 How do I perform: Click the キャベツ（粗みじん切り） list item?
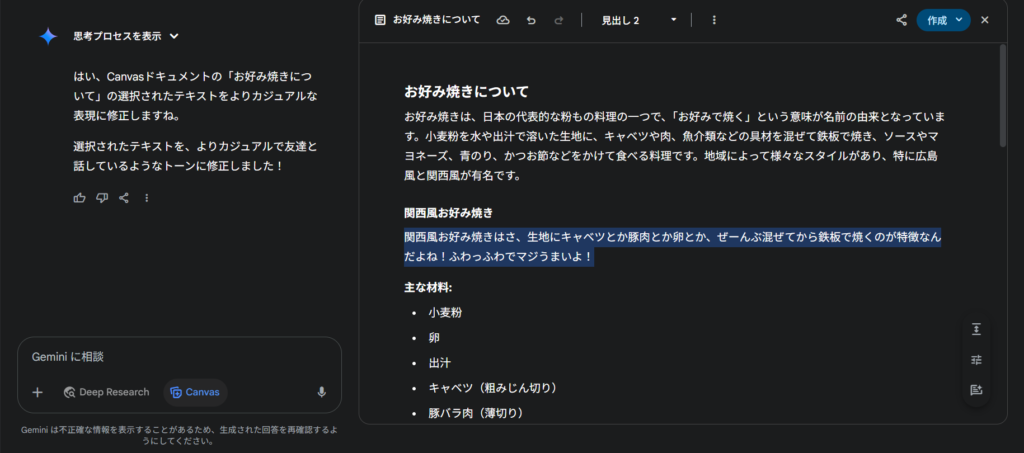coord(494,388)
